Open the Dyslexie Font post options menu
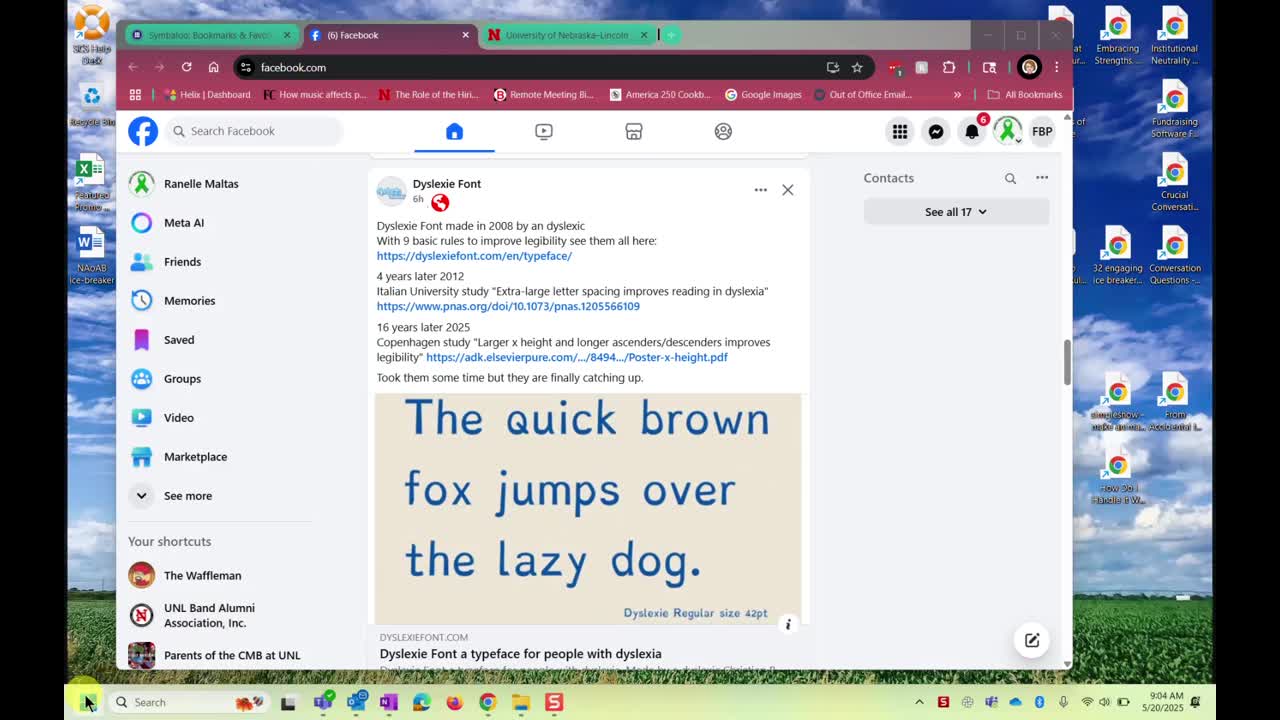Viewport: 1280px width, 720px height. (x=761, y=190)
